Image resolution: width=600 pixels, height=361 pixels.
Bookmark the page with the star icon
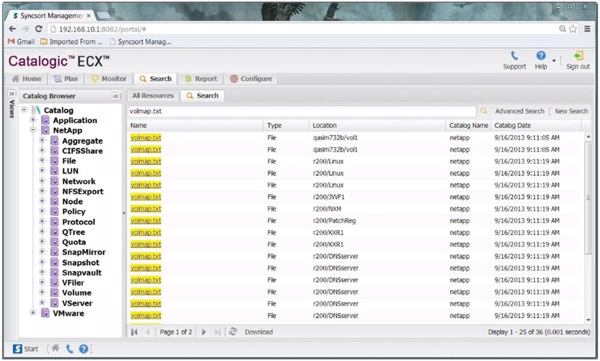pyautogui.click(x=573, y=29)
